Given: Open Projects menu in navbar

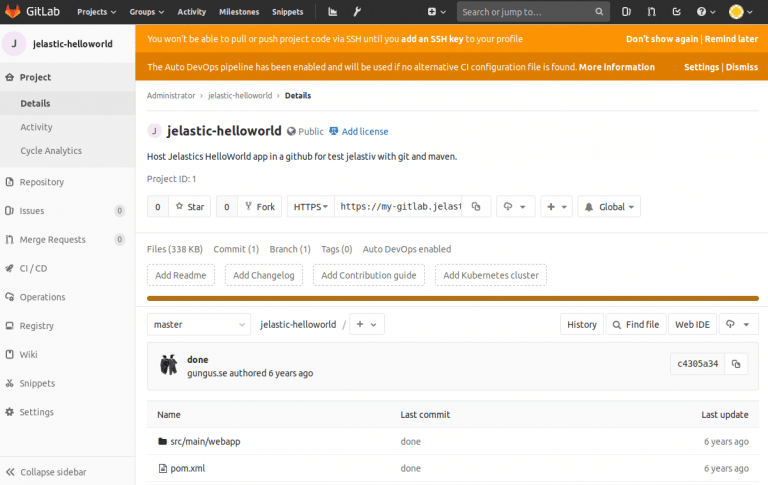Looking at the screenshot, I should pyautogui.click(x=96, y=12).
